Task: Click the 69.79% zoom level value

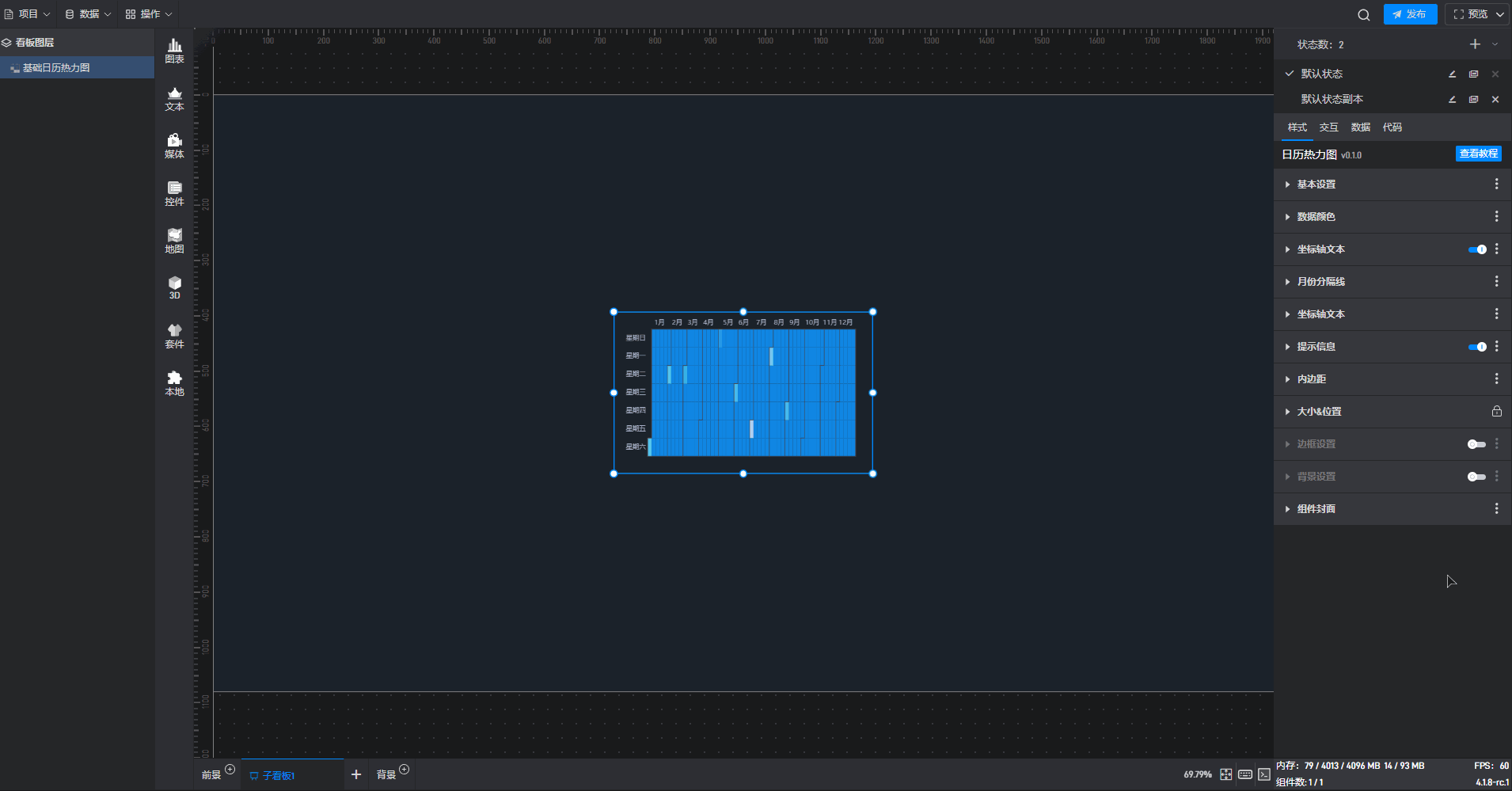Action: (x=1198, y=774)
